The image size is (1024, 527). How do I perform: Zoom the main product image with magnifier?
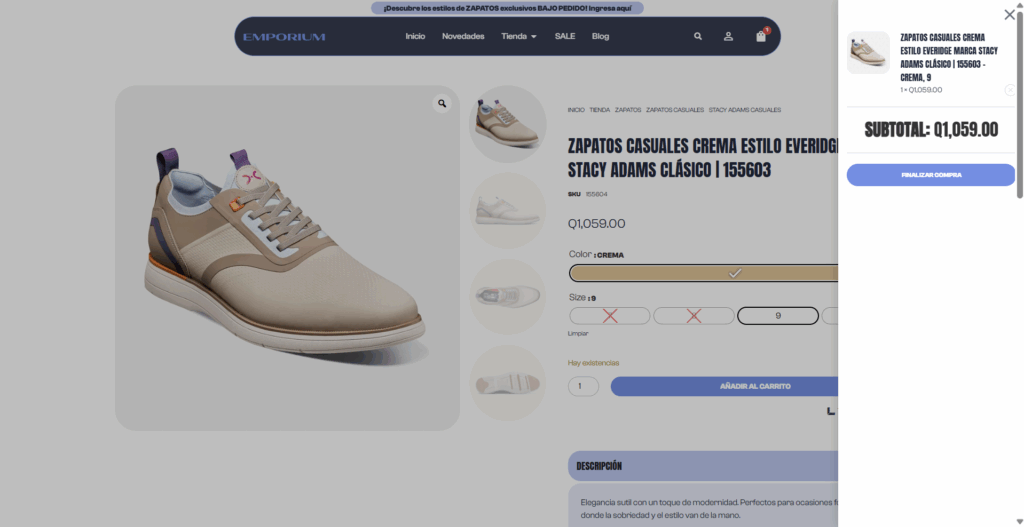tap(442, 103)
